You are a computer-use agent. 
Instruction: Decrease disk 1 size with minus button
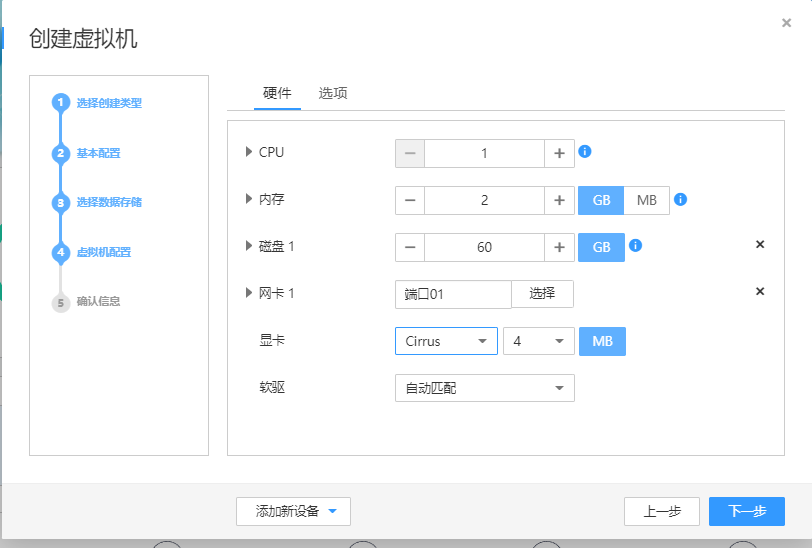click(410, 248)
